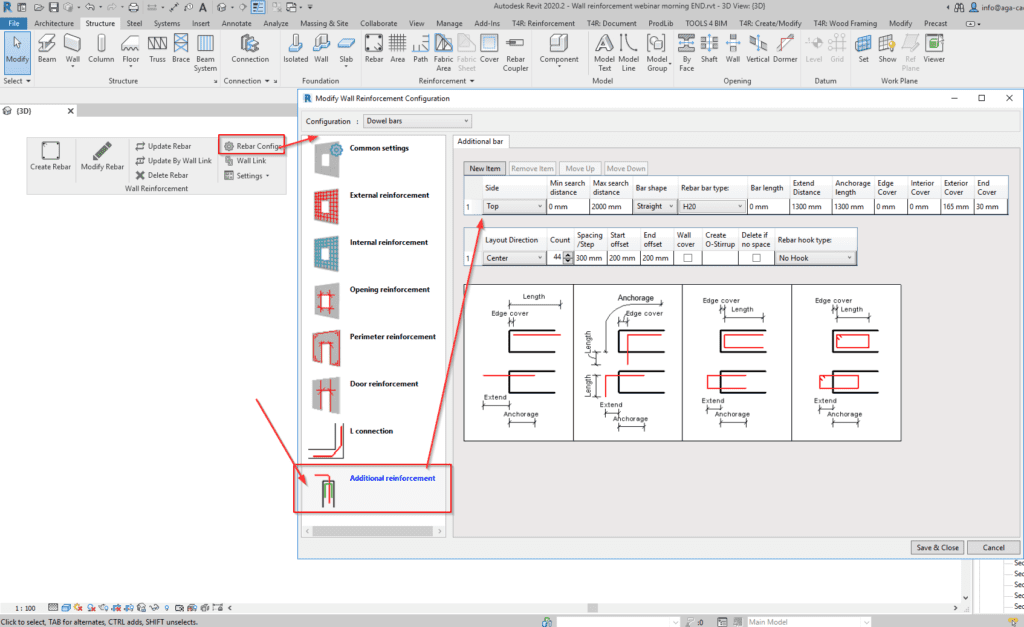
Task: Select the Model Text tool
Action: click(x=604, y=53)
